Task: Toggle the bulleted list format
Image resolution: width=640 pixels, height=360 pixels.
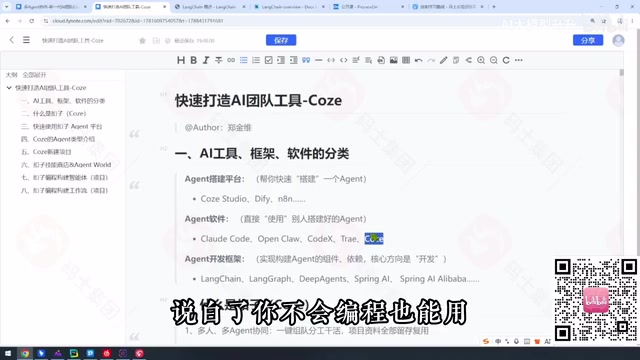Action: point(244,60)
